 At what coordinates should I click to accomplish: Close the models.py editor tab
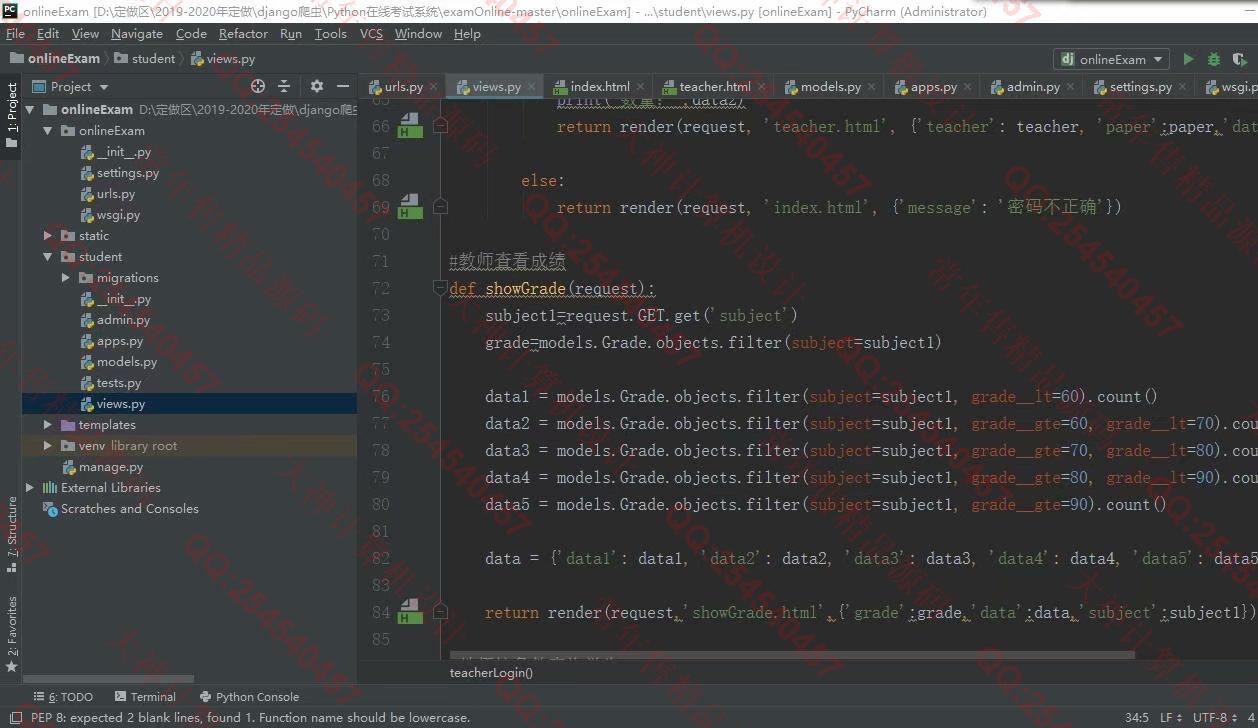(x=873, y=87)
